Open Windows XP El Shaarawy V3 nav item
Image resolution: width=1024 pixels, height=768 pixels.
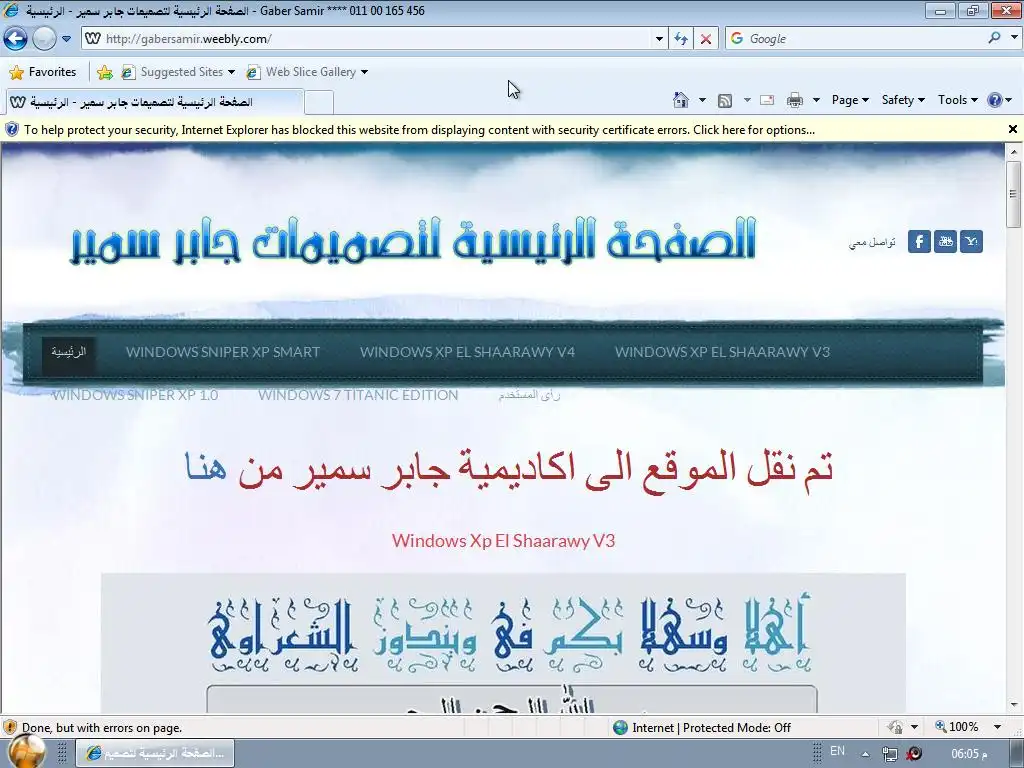click(722, 352)
